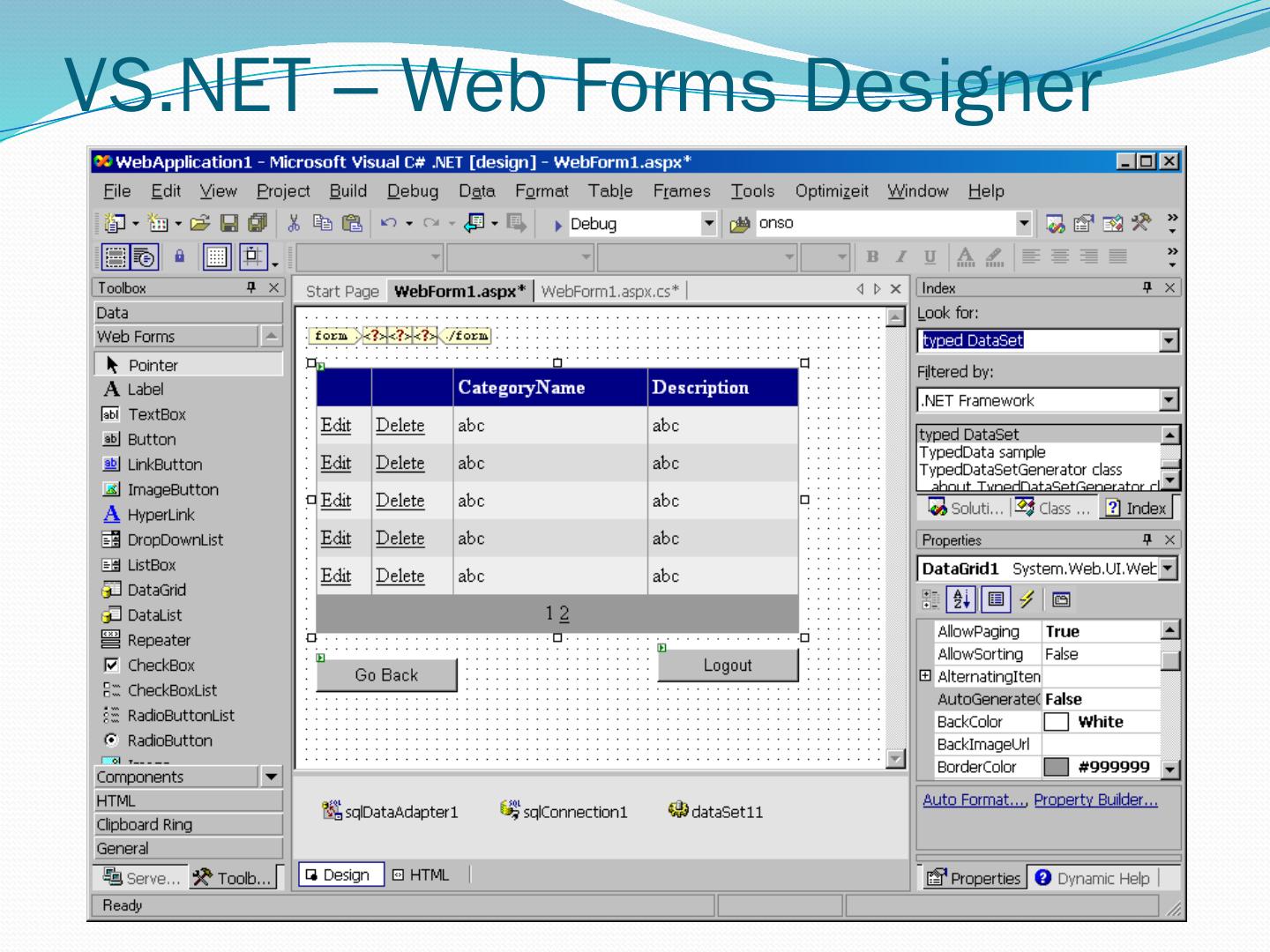Expand the AlternatingItemStyle property node
The height and width of the screenshot is (952, 1270).
925,676
